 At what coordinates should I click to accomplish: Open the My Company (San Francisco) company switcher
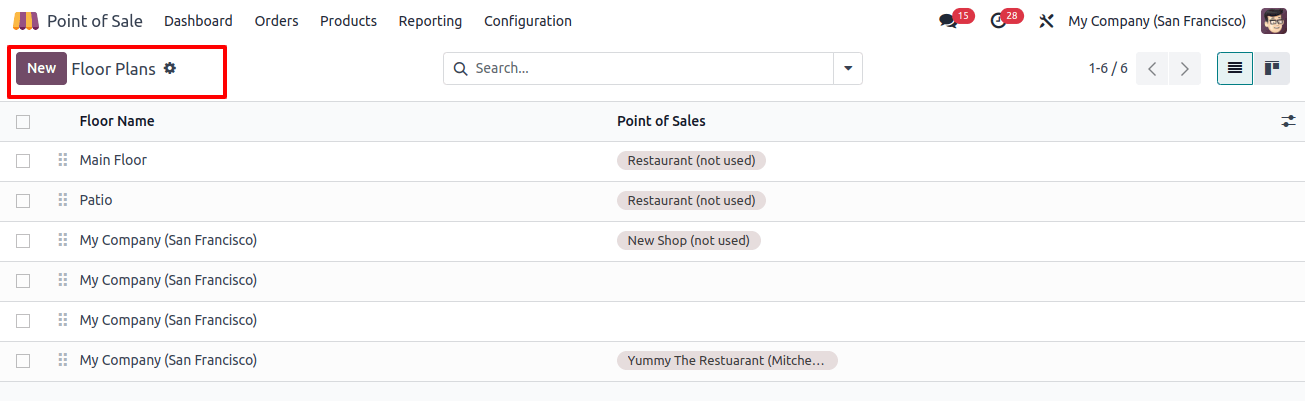point(1157,21)
